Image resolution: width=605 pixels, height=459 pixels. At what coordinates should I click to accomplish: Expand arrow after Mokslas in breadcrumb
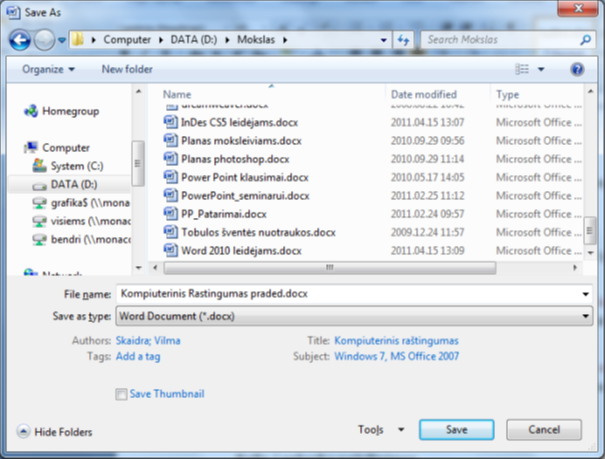tap(285, 40)
